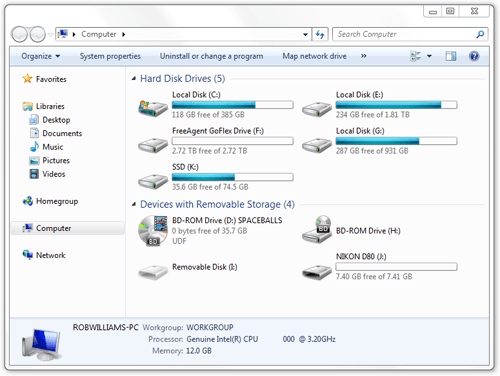Click the Back navigation button
Viewport: 500px width, 376px height.
tap(19, 34)
